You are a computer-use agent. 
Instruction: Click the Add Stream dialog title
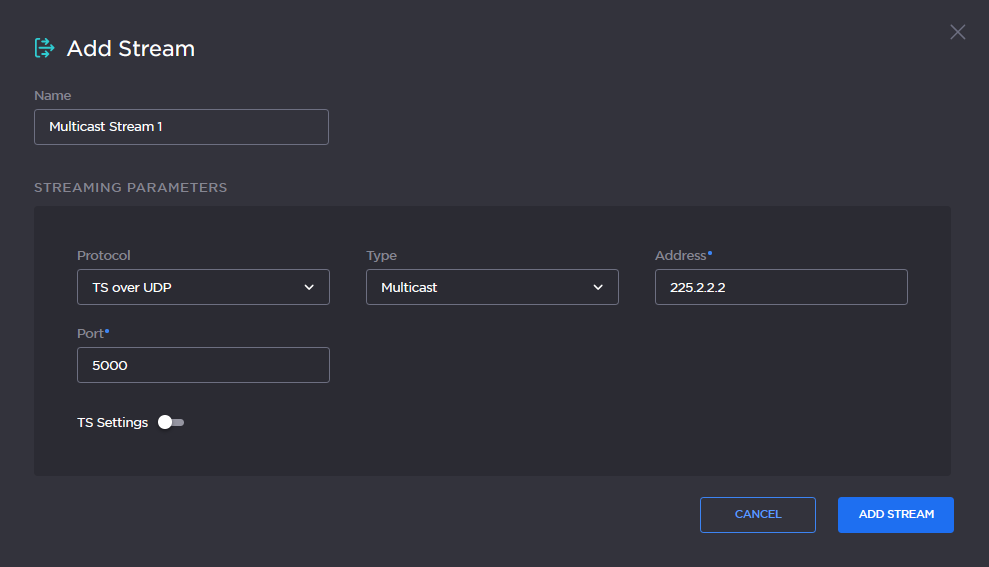[130, 48]
